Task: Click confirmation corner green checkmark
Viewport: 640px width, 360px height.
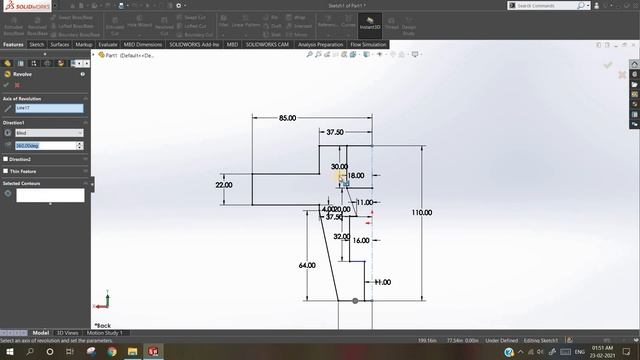Action: click(x=608, y=65)
